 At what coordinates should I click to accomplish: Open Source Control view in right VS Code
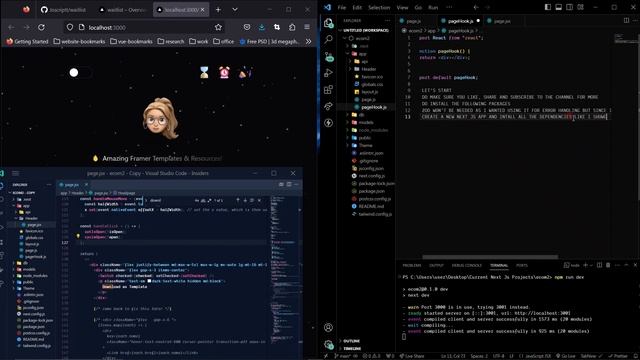point(328,56)
